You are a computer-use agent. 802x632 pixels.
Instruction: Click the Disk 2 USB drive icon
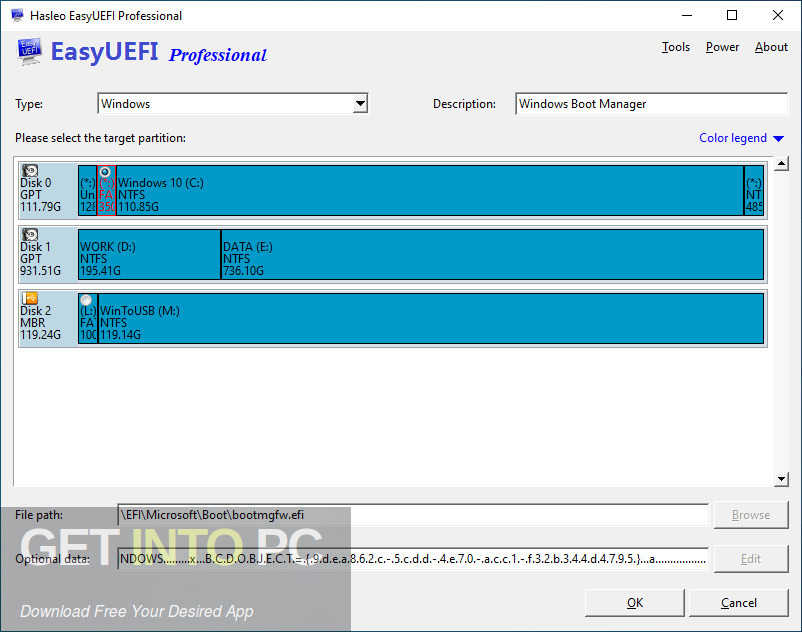30,298
